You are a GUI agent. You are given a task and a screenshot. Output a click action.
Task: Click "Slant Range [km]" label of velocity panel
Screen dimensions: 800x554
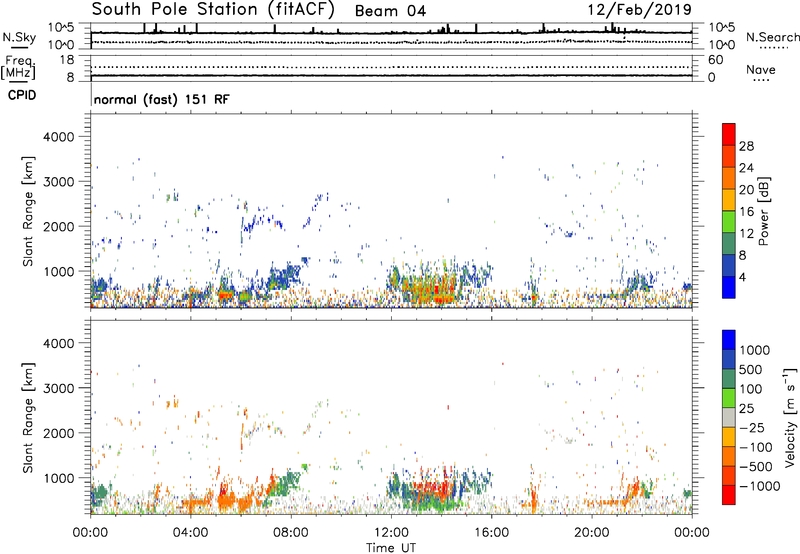click(x=28, y=418)
